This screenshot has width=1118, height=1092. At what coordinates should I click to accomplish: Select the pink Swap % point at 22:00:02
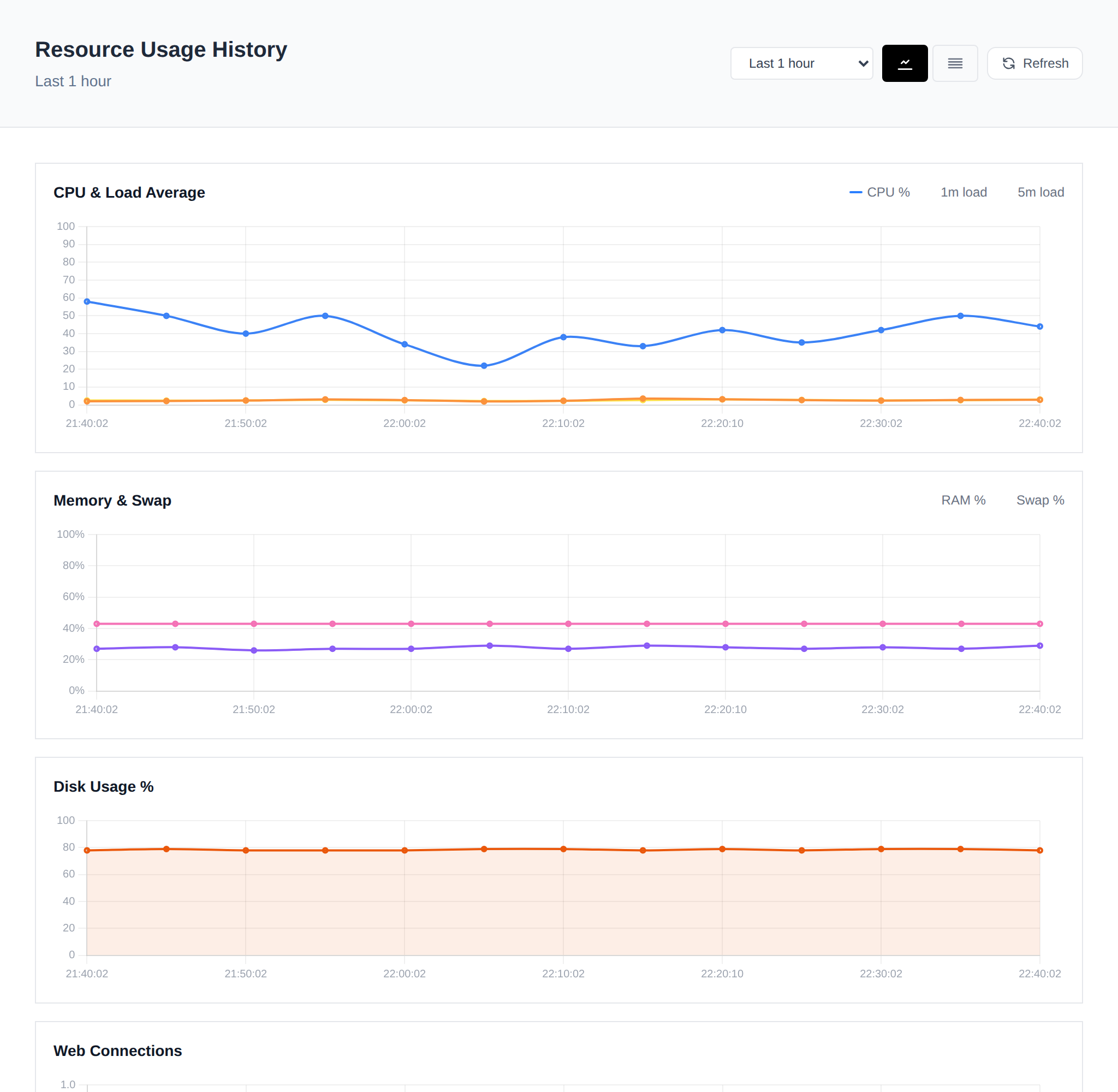click(x=411, y=624)
